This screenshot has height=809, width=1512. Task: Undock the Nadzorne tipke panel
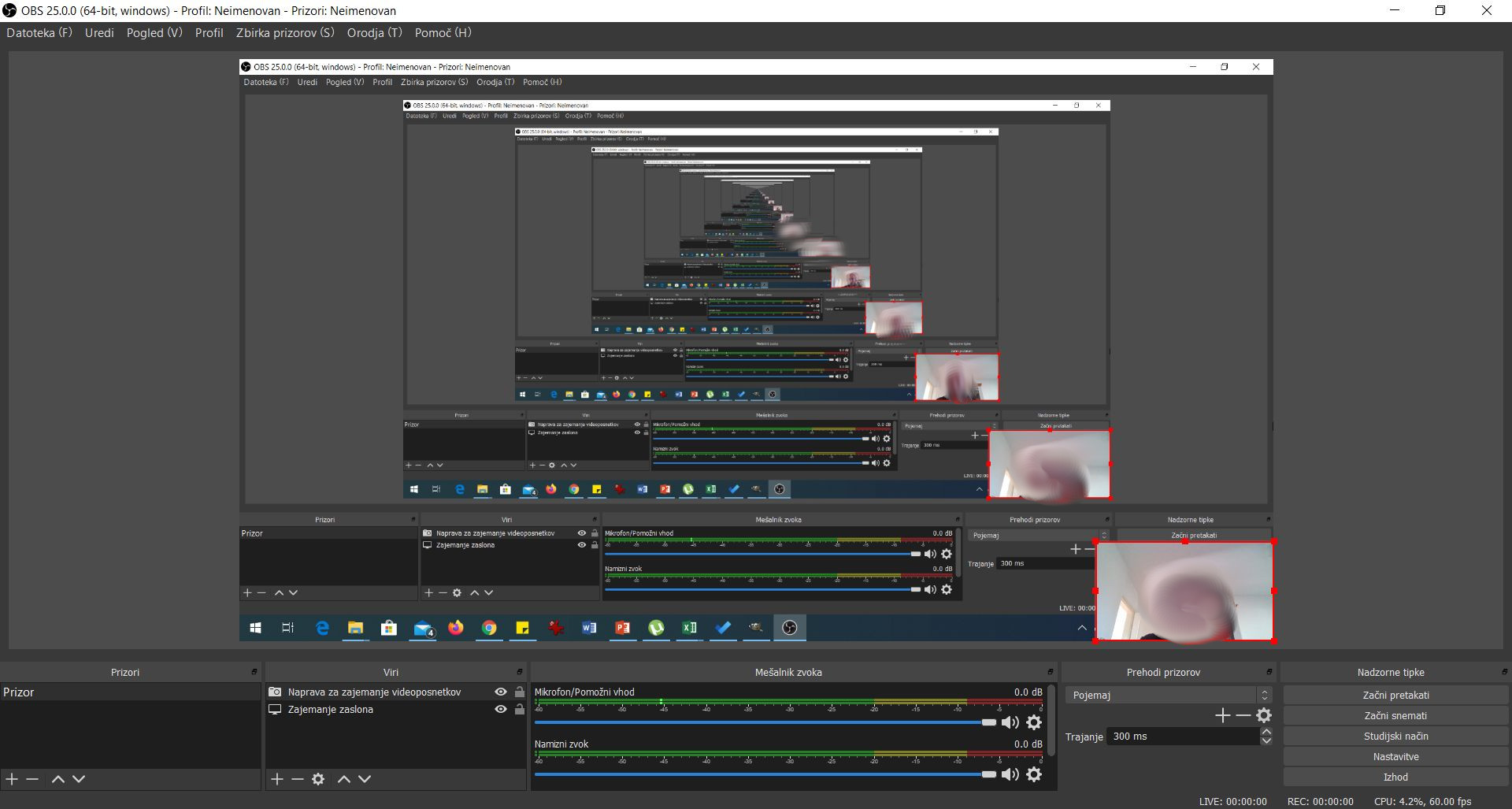pyautogui.click(x=1504, y=672)
